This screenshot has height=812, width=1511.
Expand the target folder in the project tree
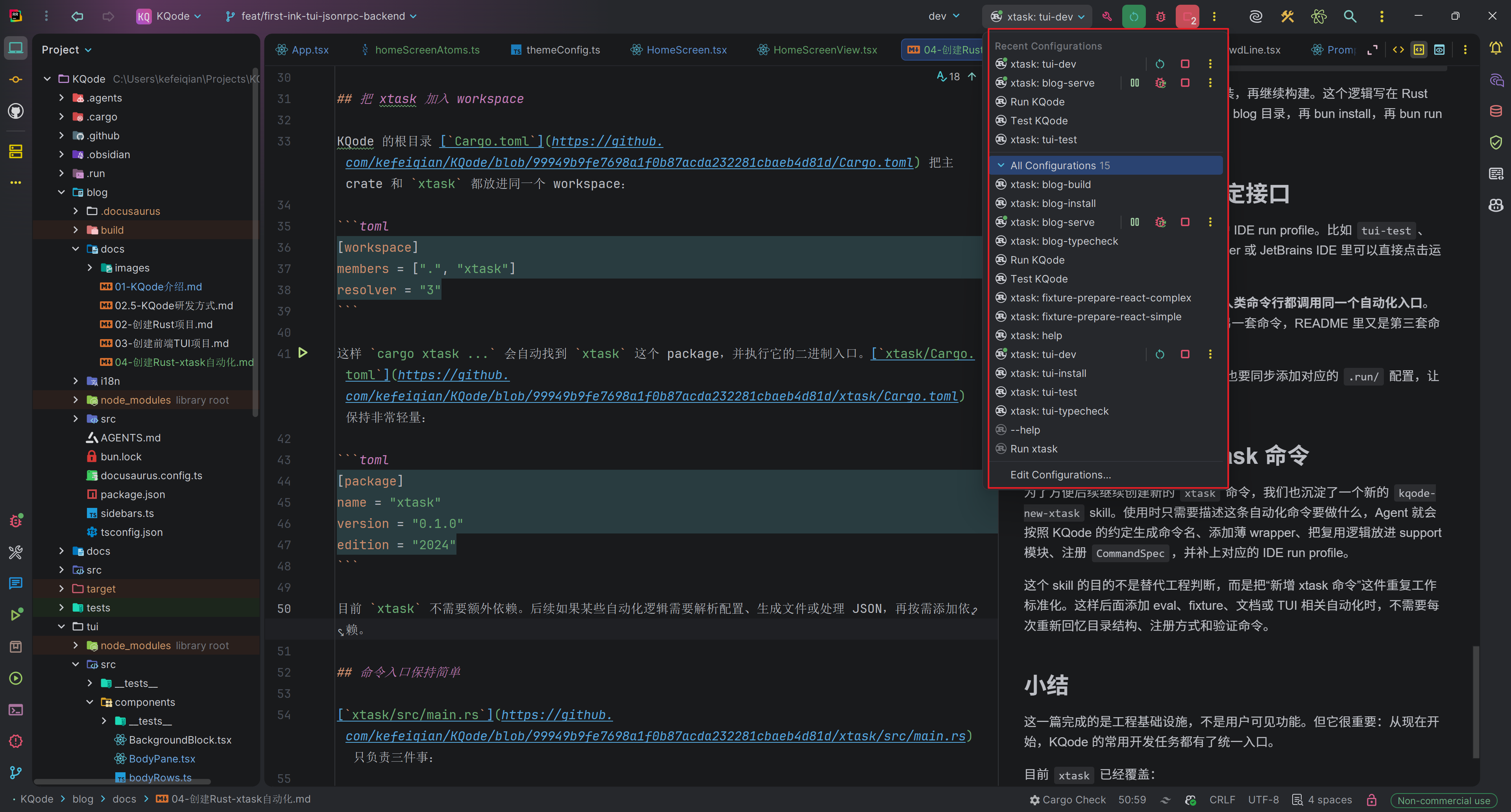coord(62,589)
